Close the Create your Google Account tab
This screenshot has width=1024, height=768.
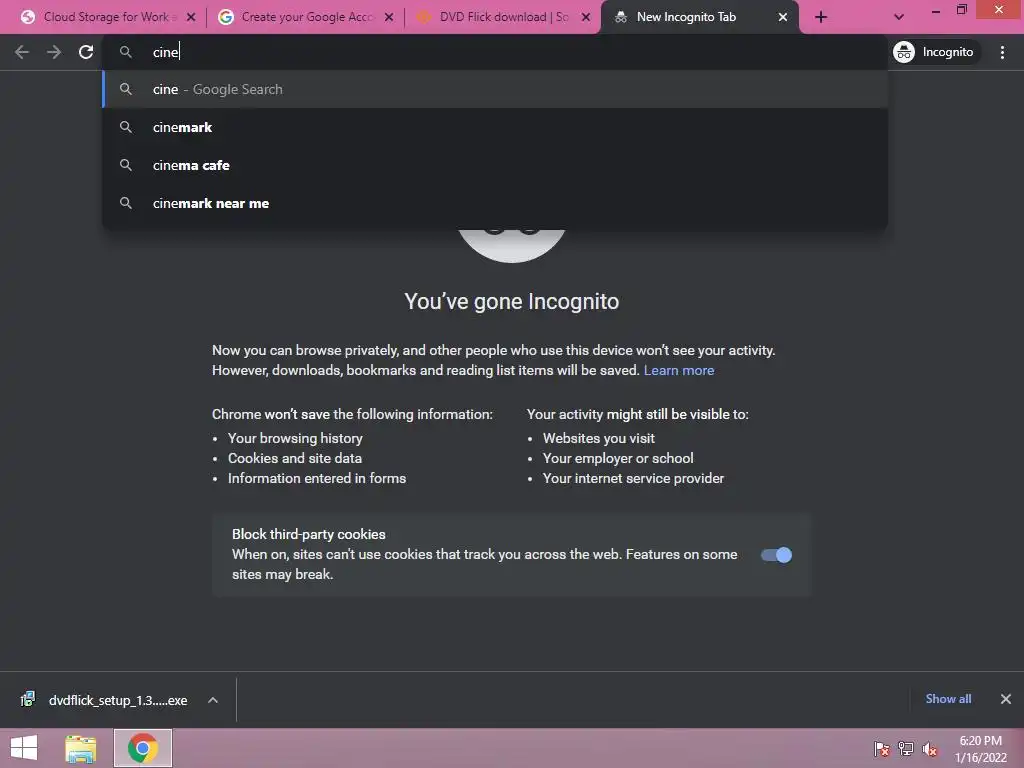pyautogui.click(x=389, y=17)
